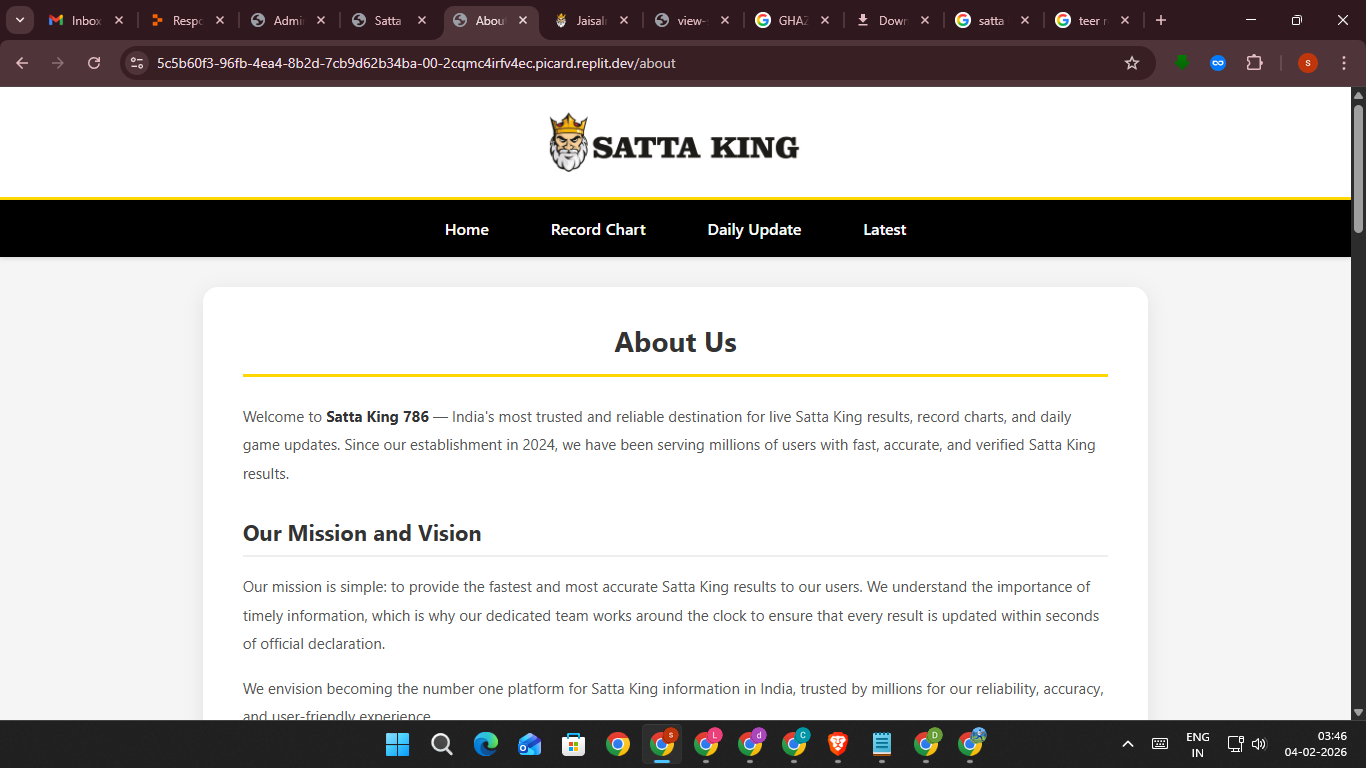Viewport: 1366px width, 768px height.
Task: Switch to the Jaisalmer browser tab
Action: [x=584, y=20]
